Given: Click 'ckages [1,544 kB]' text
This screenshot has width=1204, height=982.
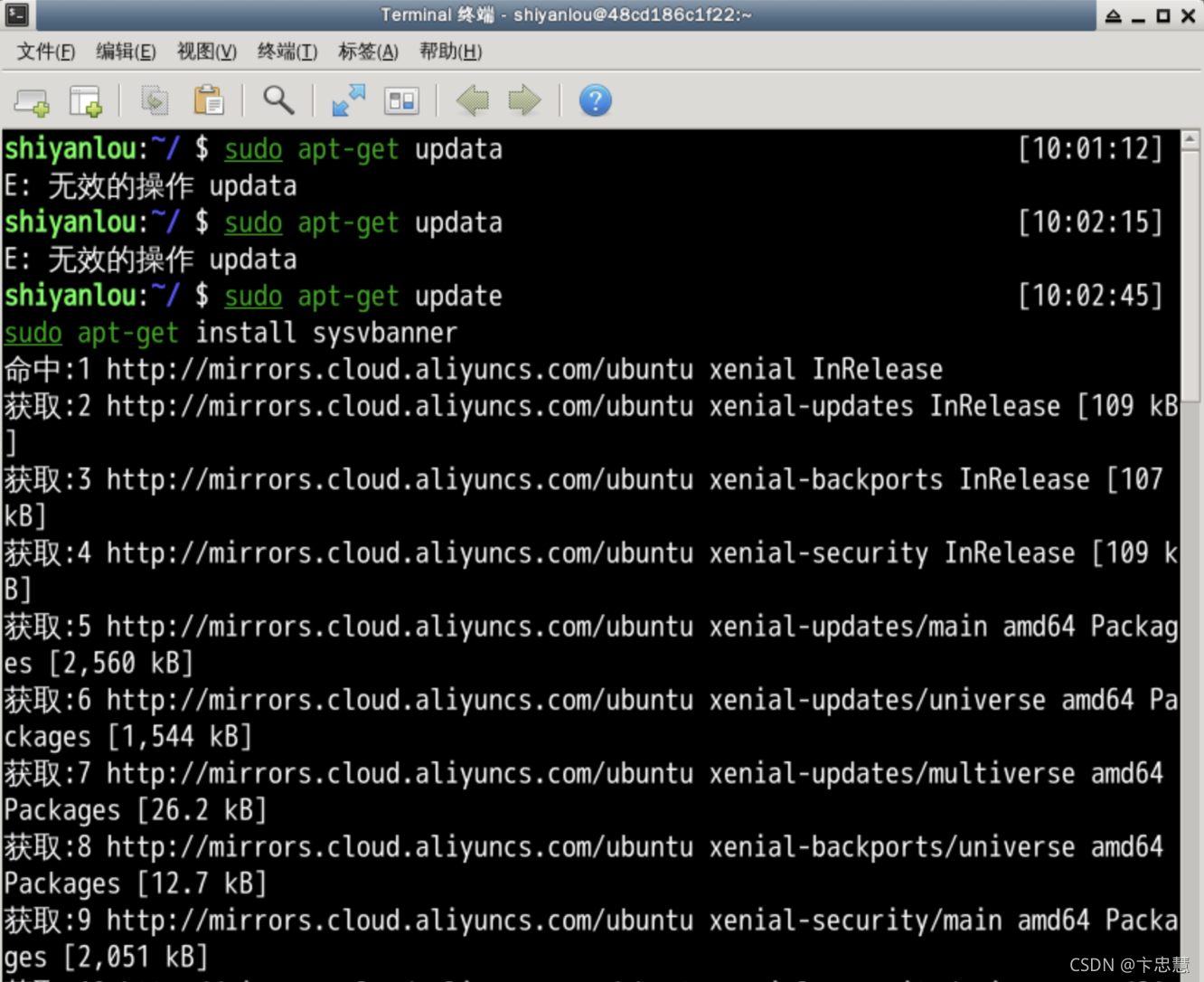Looking at the screenshot, I should (x=128, y=736).
